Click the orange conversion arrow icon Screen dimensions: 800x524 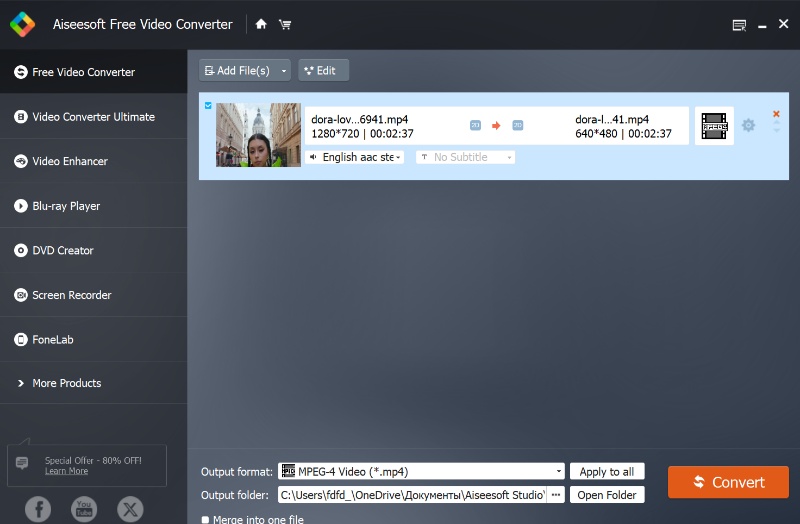pos(496,126)
